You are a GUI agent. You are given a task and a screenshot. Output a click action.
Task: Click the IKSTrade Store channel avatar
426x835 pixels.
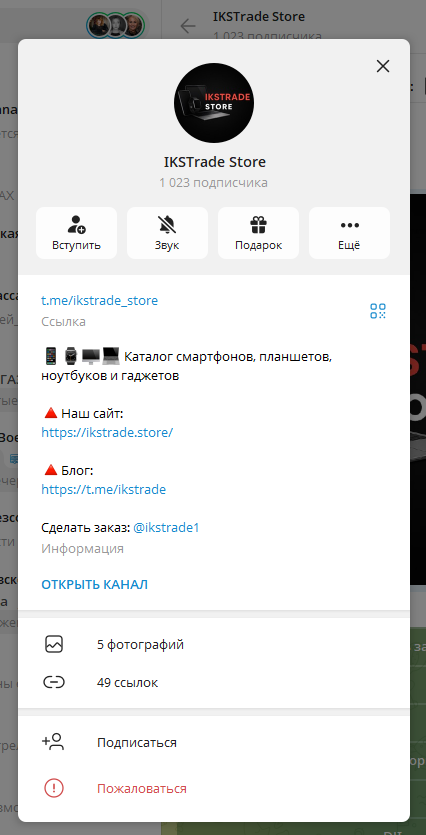214,103
